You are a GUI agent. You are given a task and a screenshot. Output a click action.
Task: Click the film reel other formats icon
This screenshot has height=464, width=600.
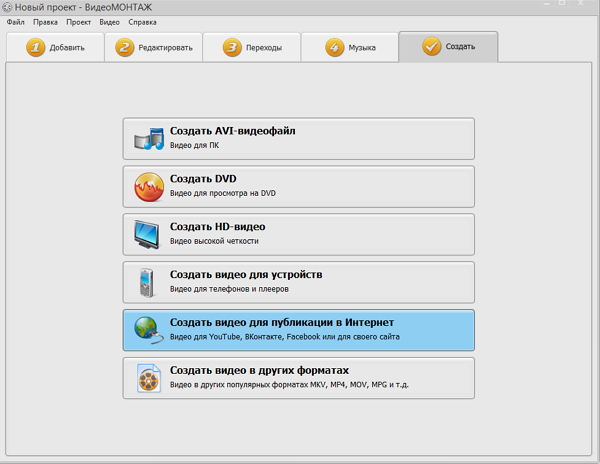pos(149,378)
